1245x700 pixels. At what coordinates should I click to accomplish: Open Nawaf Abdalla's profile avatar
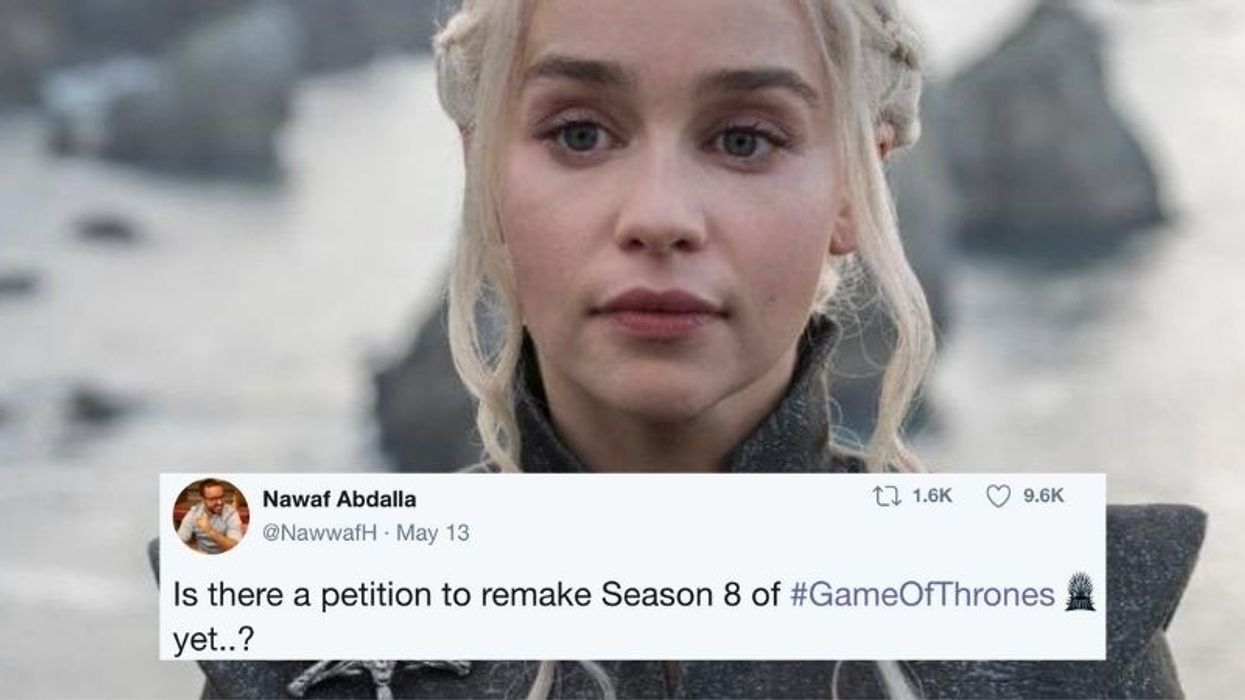(x=210, y=516)
